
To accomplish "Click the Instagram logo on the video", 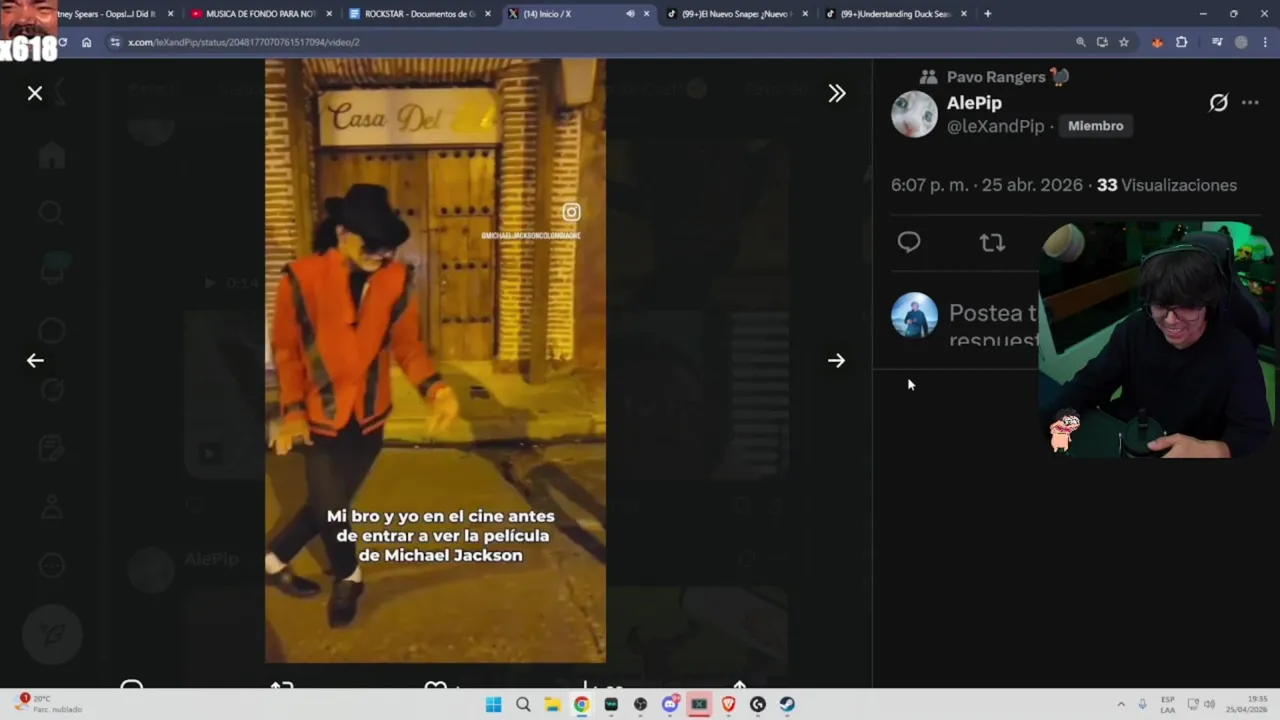I will click(571, 212).
